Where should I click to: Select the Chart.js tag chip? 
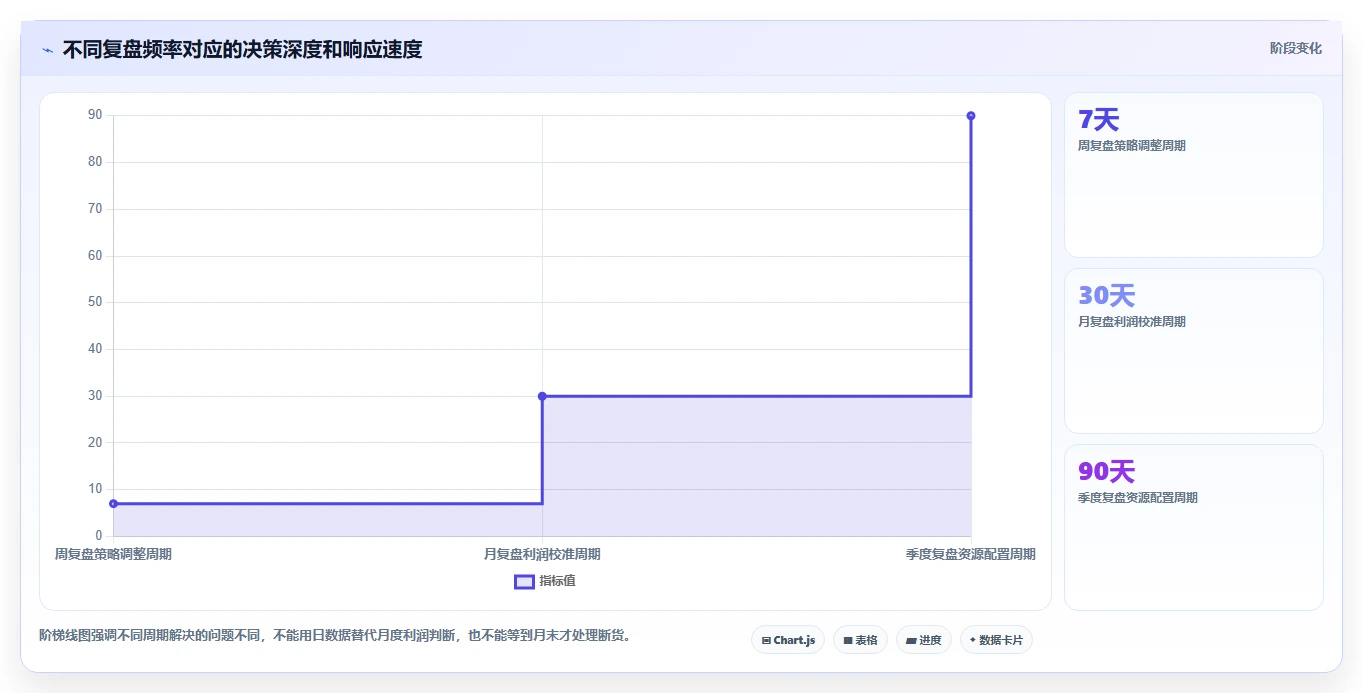pos(788,640)
